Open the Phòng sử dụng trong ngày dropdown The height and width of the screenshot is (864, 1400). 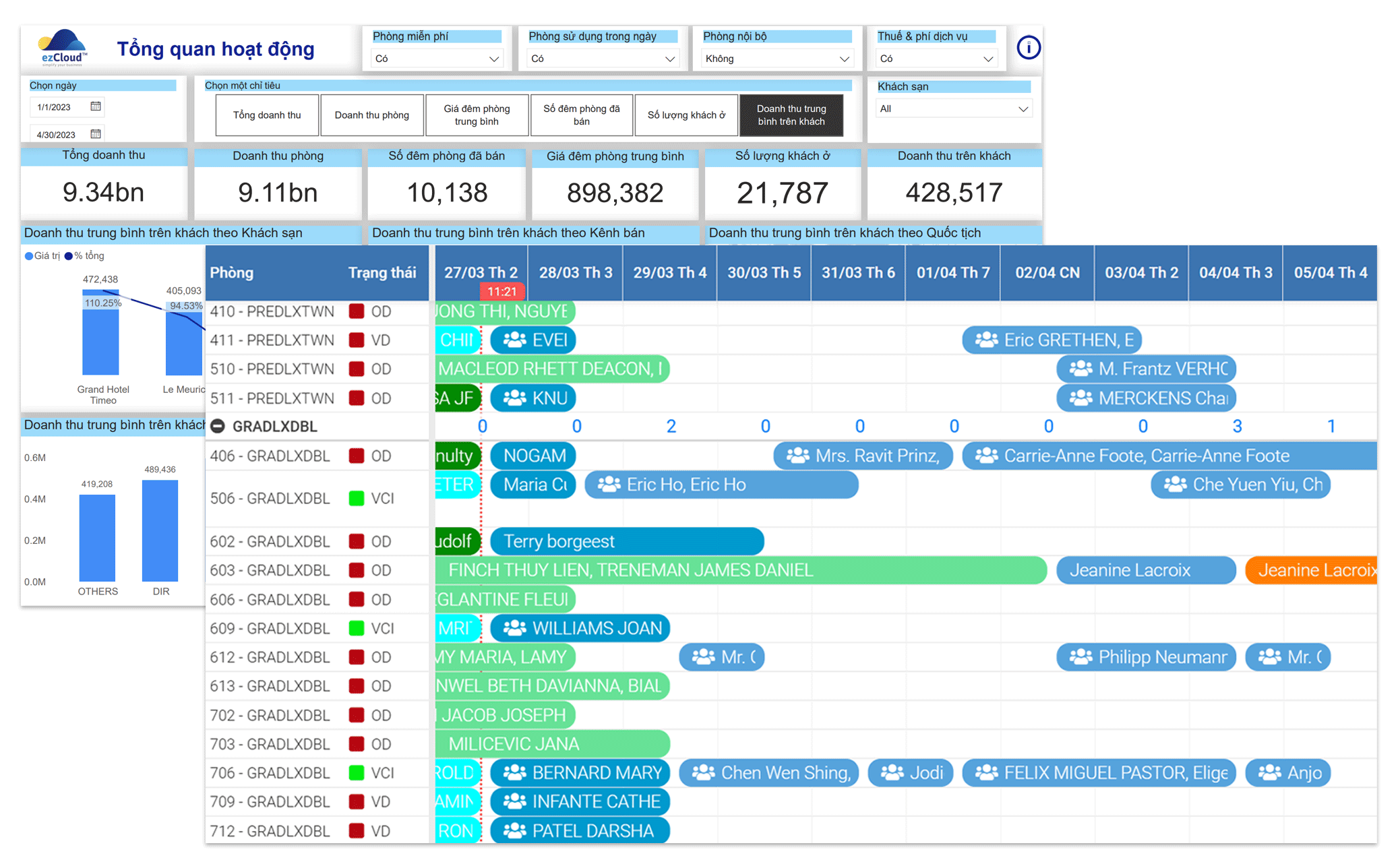[x=602, y=59]
